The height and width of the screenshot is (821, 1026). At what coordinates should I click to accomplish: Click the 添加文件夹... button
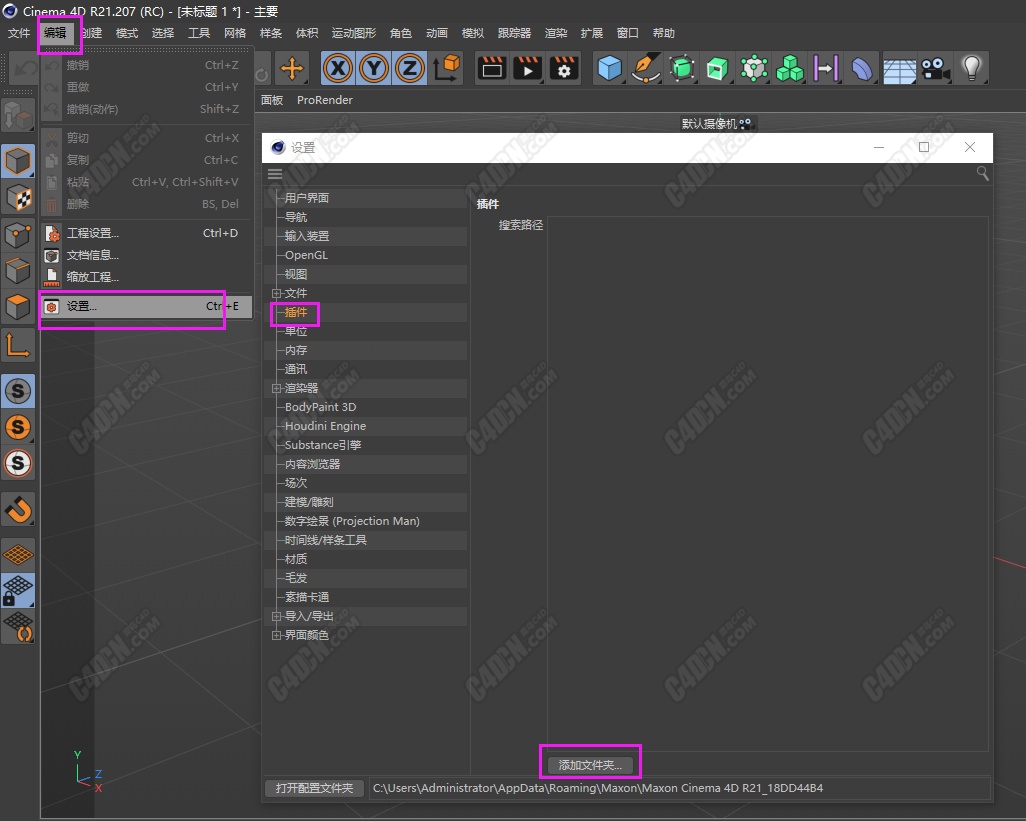pyautogui.click(x=590, y=765)
